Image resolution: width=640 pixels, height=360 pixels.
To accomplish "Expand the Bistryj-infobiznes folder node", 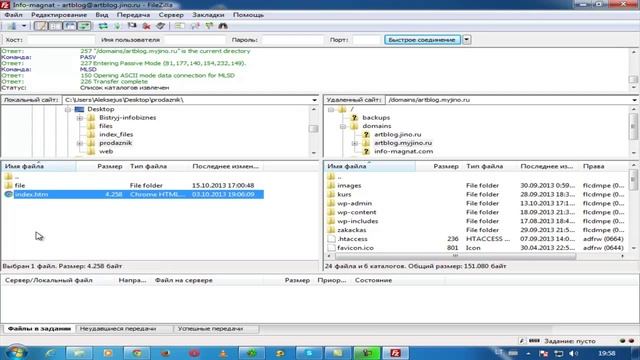I will click(x=80, y=118).
